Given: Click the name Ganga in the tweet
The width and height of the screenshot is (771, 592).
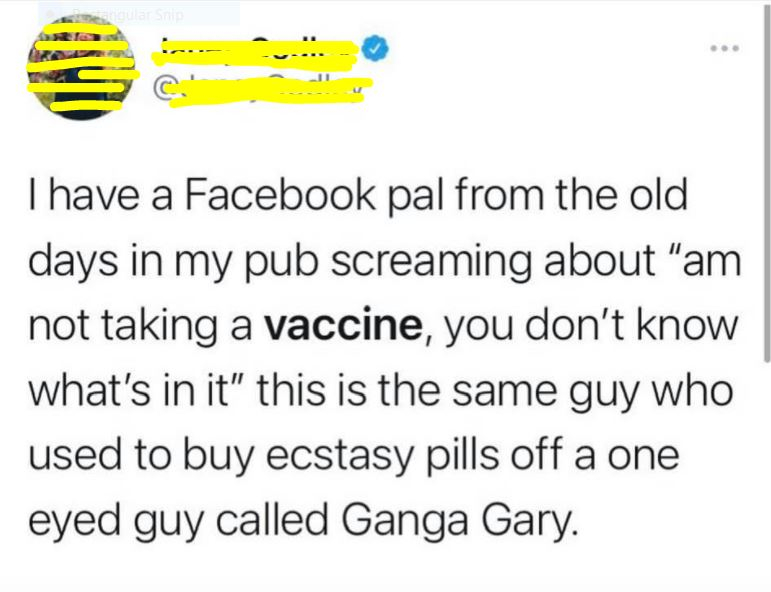Looking at the screenshot, I should tap(405, 520).
